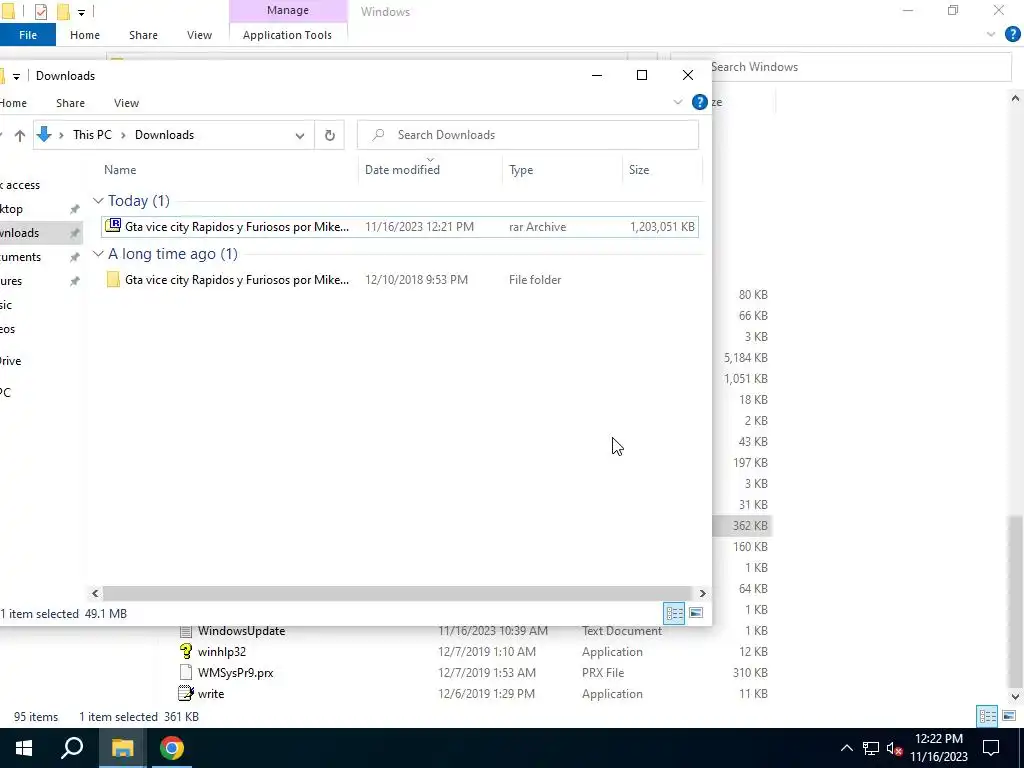Expand the Downloads window ribbon chevron

pos(678,103)
